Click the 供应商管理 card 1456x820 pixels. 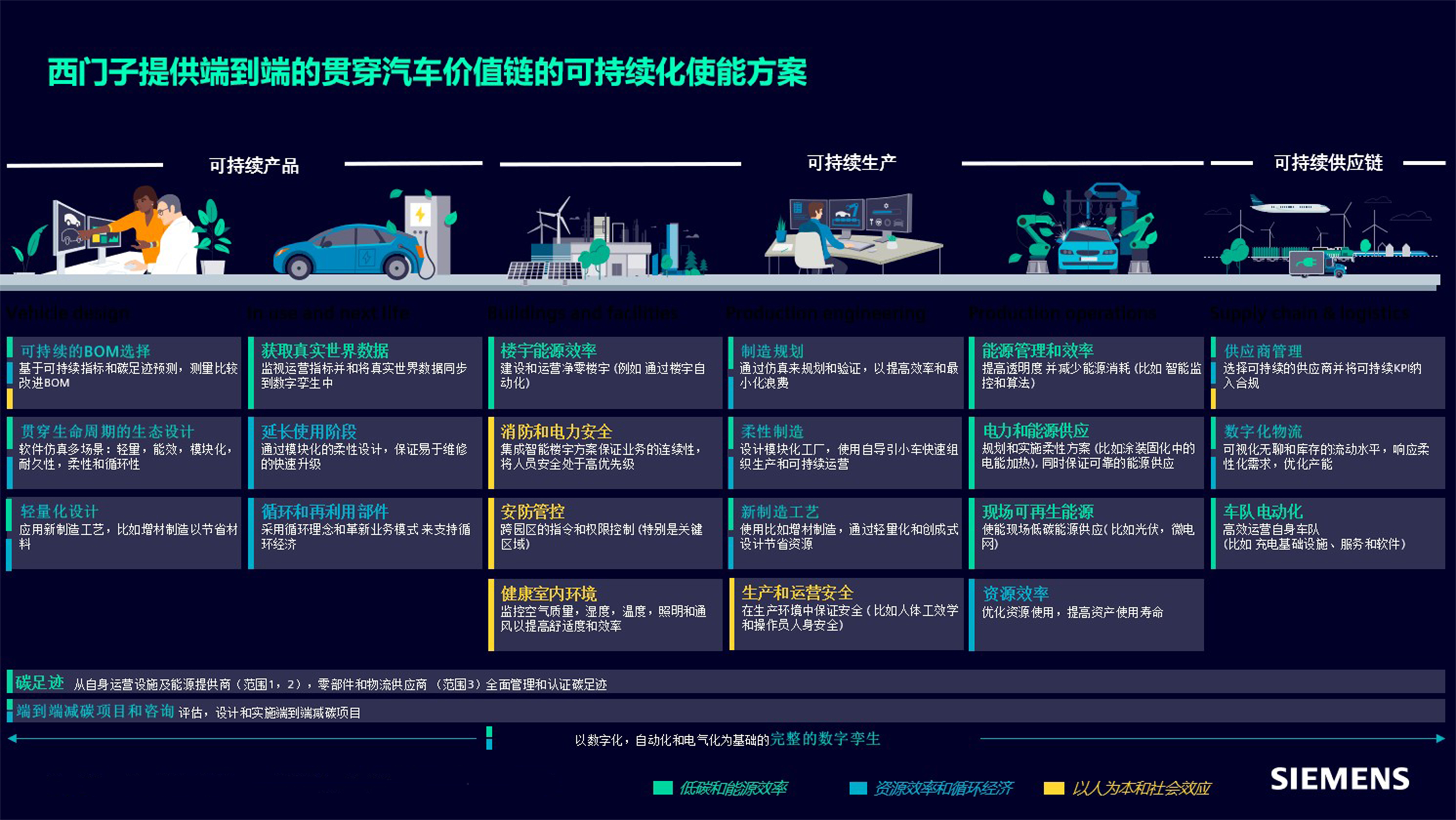click(1328, 373)
